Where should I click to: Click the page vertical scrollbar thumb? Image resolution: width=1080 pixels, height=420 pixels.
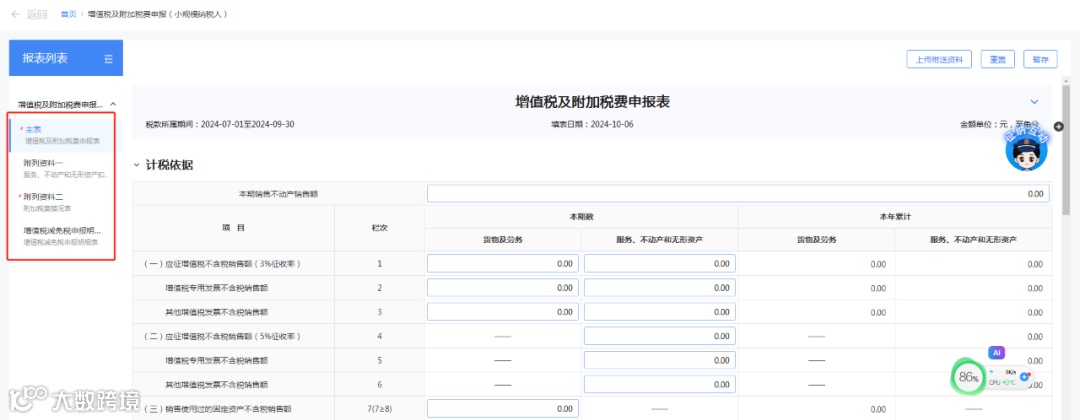[x=1066, y=151]
